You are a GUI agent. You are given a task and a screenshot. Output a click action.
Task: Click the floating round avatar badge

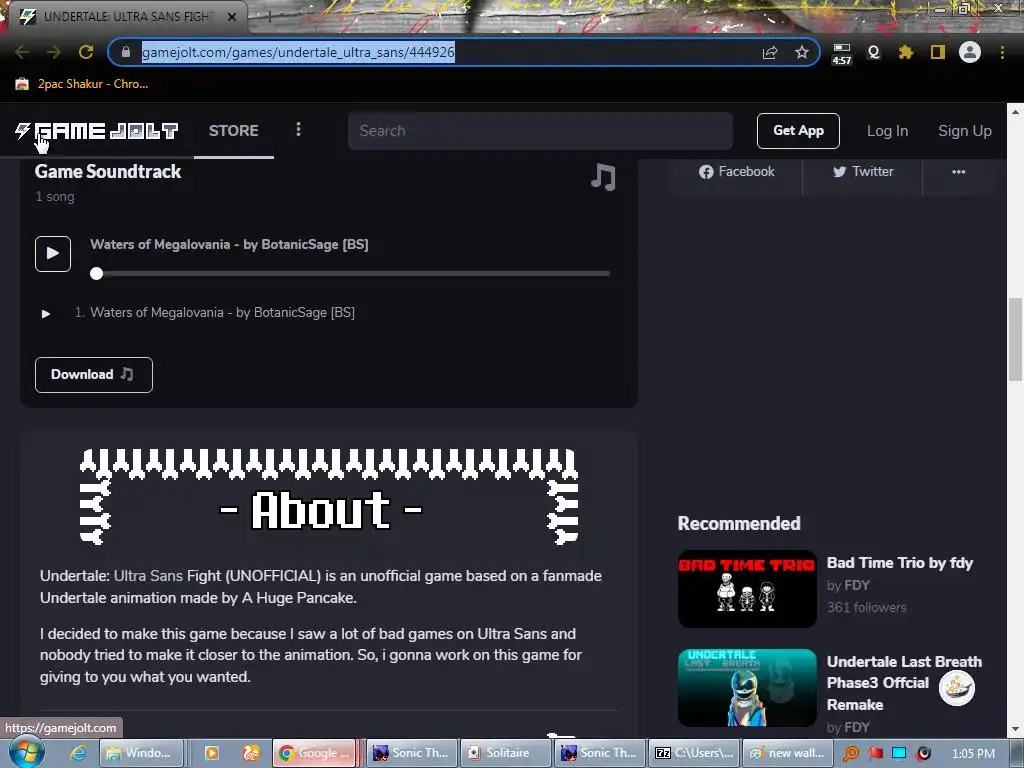point(957,688)
